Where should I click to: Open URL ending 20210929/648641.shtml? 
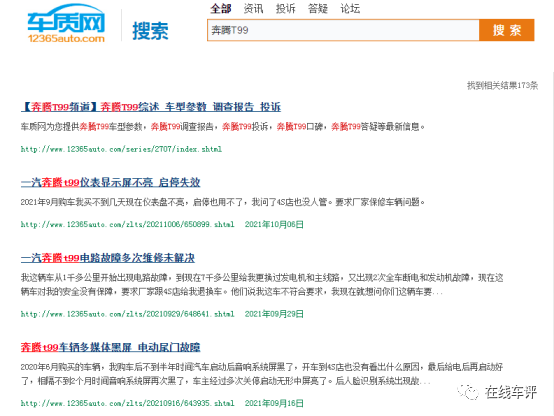(x=128, y=314)
